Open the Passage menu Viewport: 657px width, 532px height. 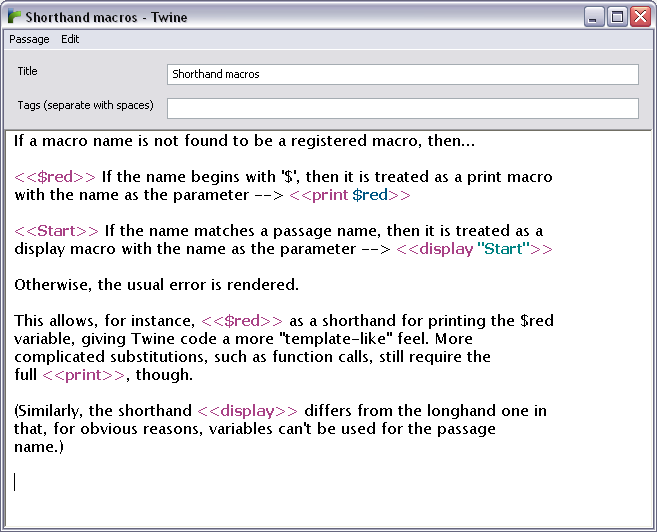click(29, 39)
